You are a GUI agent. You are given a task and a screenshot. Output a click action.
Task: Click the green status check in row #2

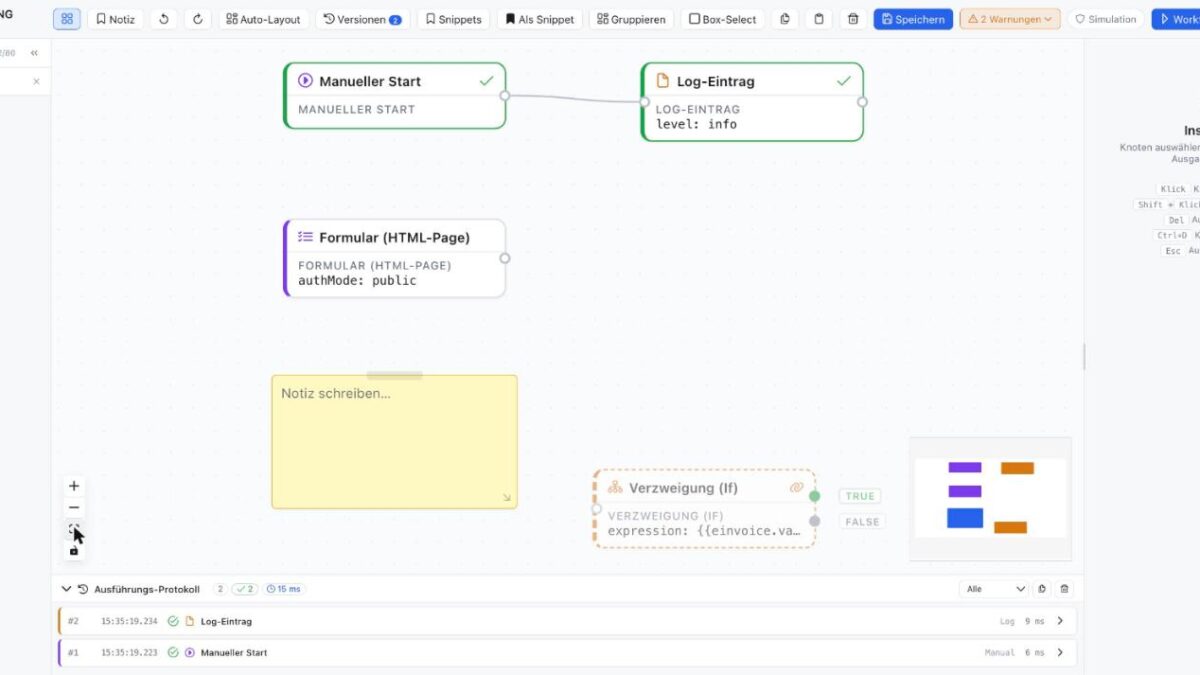point(173,621)
